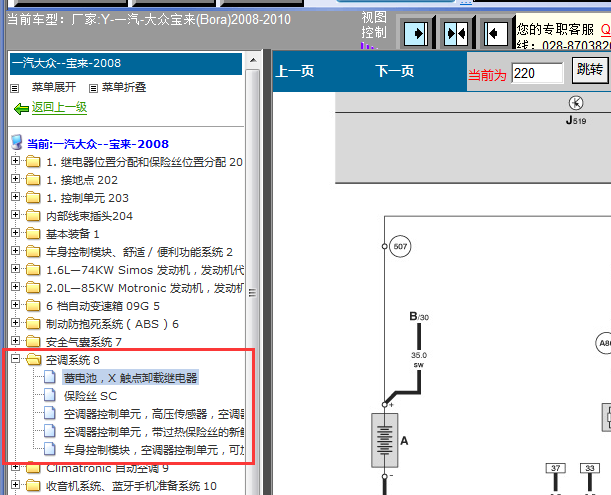Image resolution: width=611 pixels, height=495 pixels.
Task: Go to 上一页 previous page
Action: tap(295, 71)
